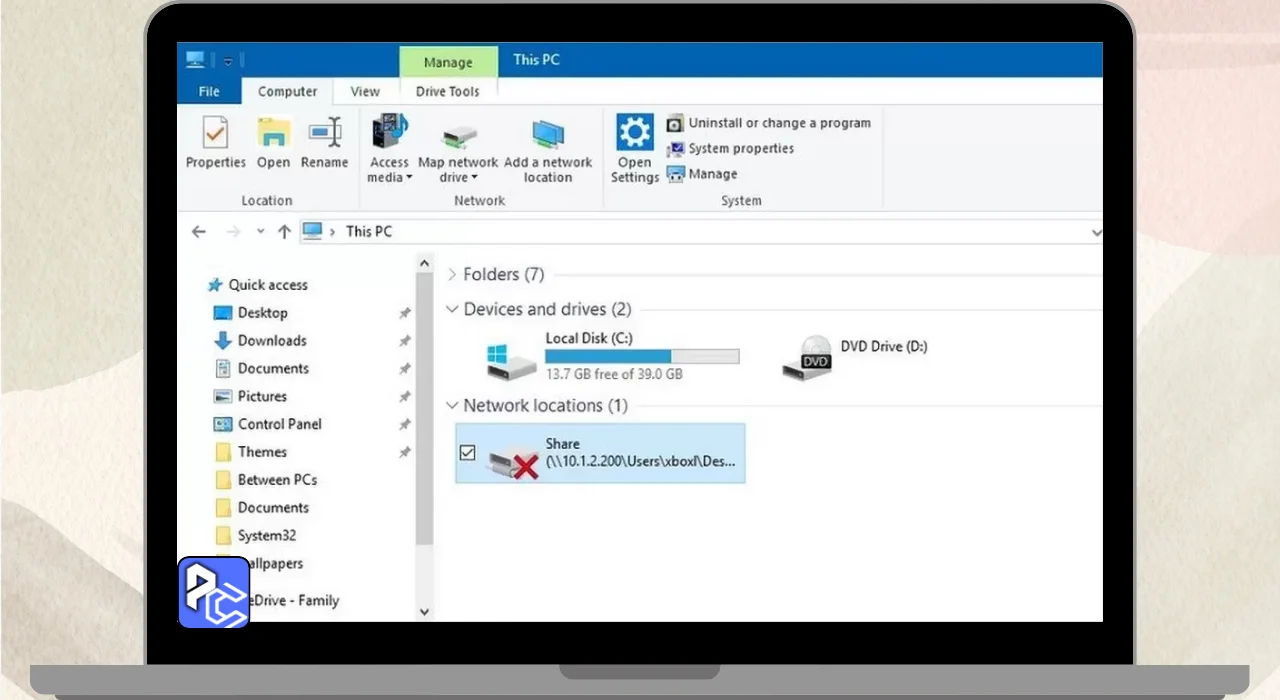The height and width of the screenshot is (700, 1280).
Task: Click the Local Disk C: usage bar
Action: tap(642, 356)
